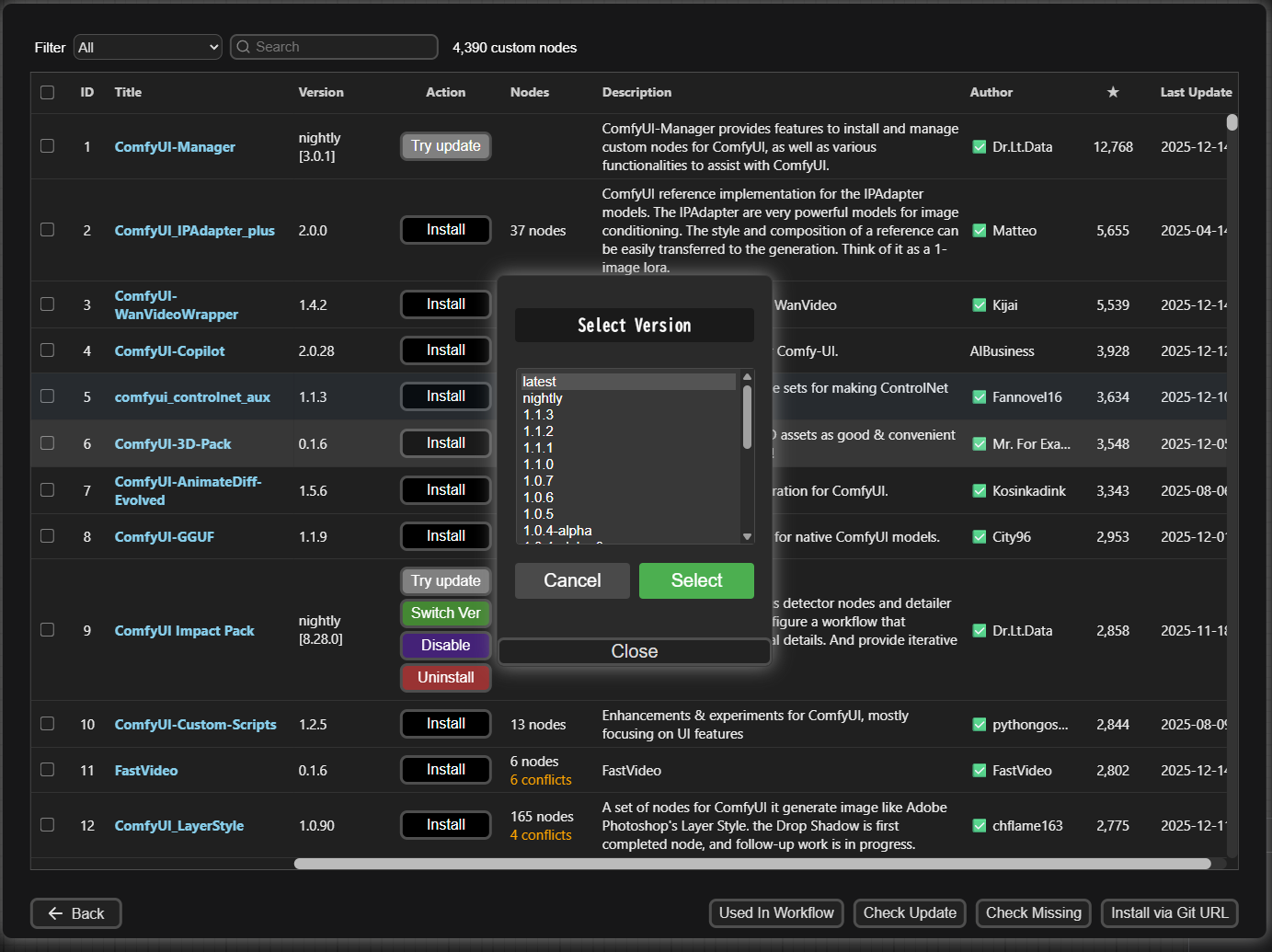
Task: Click green verified badge beside Dr.Lt.Data for ComfyUI-Manager
Action: (x=979, y=147)
